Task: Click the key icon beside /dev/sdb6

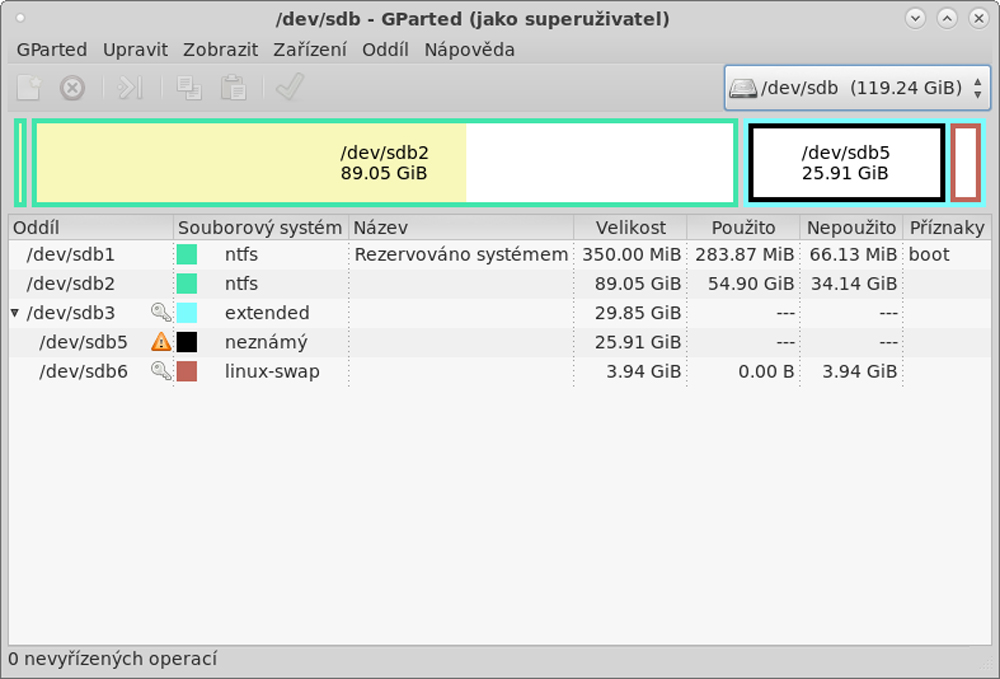Action: pos(161,371)
